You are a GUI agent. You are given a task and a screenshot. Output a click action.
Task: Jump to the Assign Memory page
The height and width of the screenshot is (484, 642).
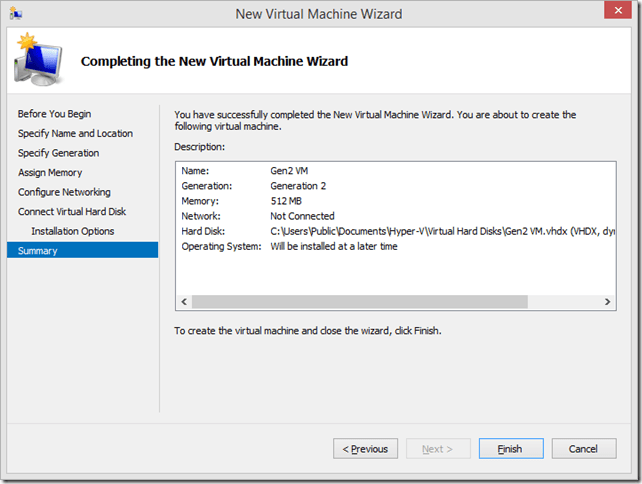click(52, 173)
